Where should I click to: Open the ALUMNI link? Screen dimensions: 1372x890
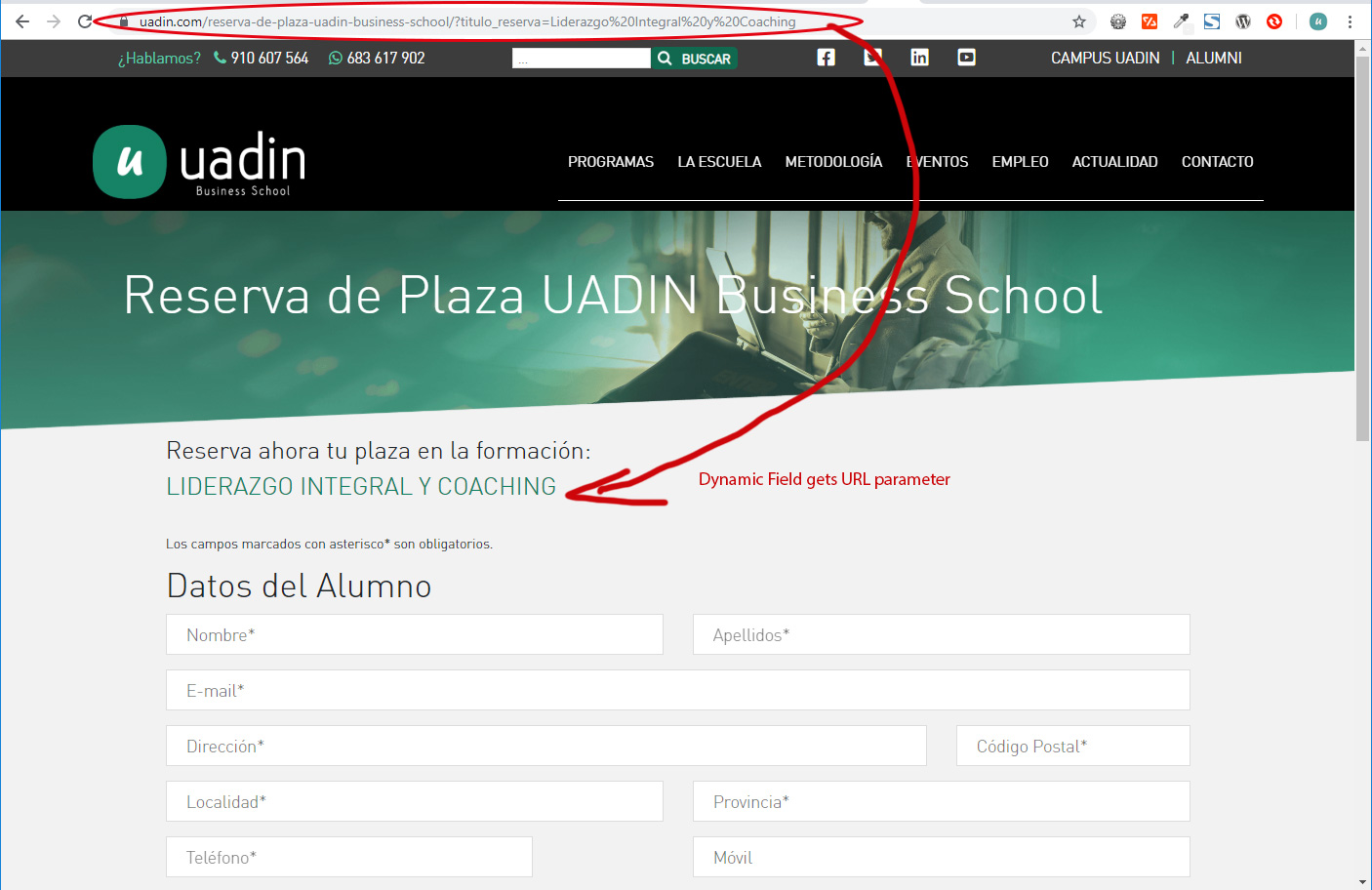coord(1214,59)
